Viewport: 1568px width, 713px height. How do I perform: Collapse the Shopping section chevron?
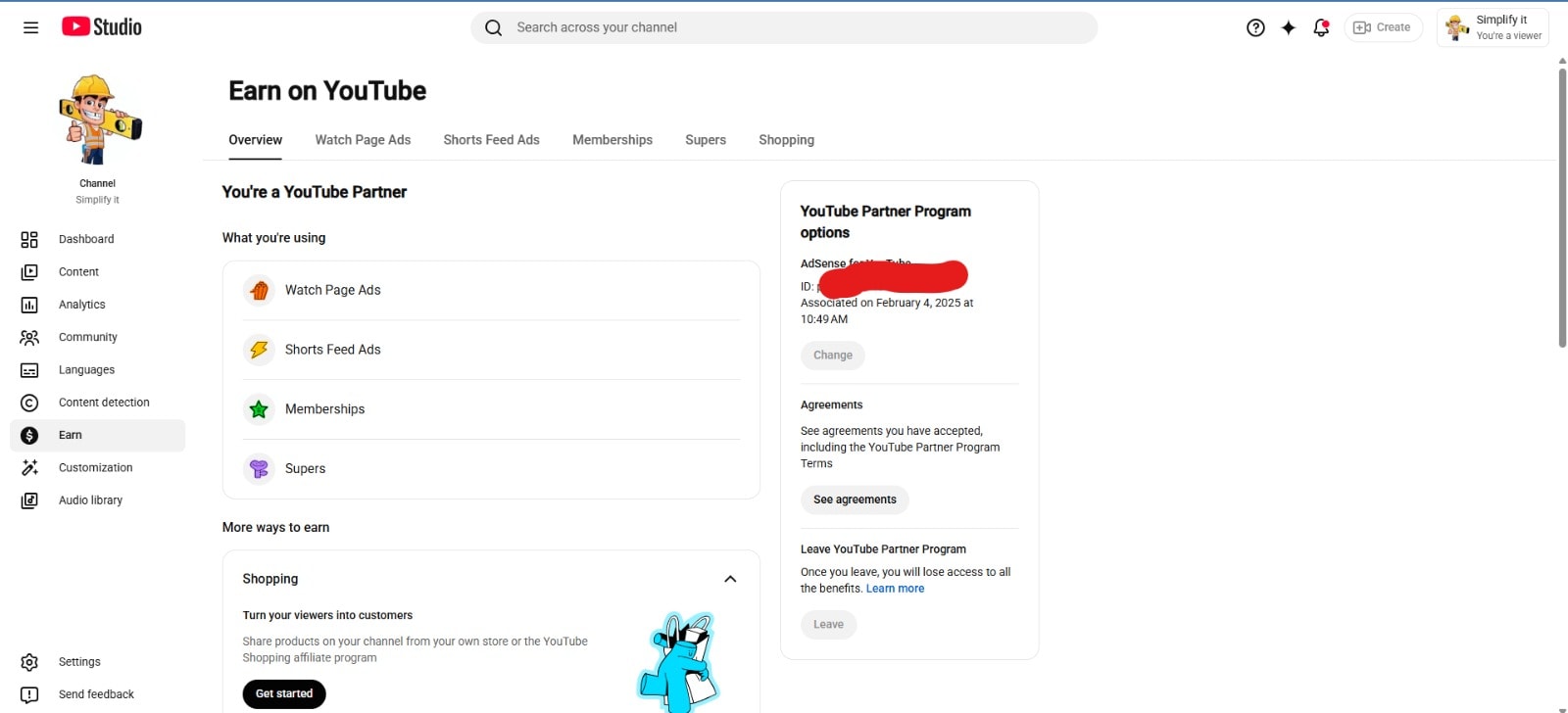(730, 579)
